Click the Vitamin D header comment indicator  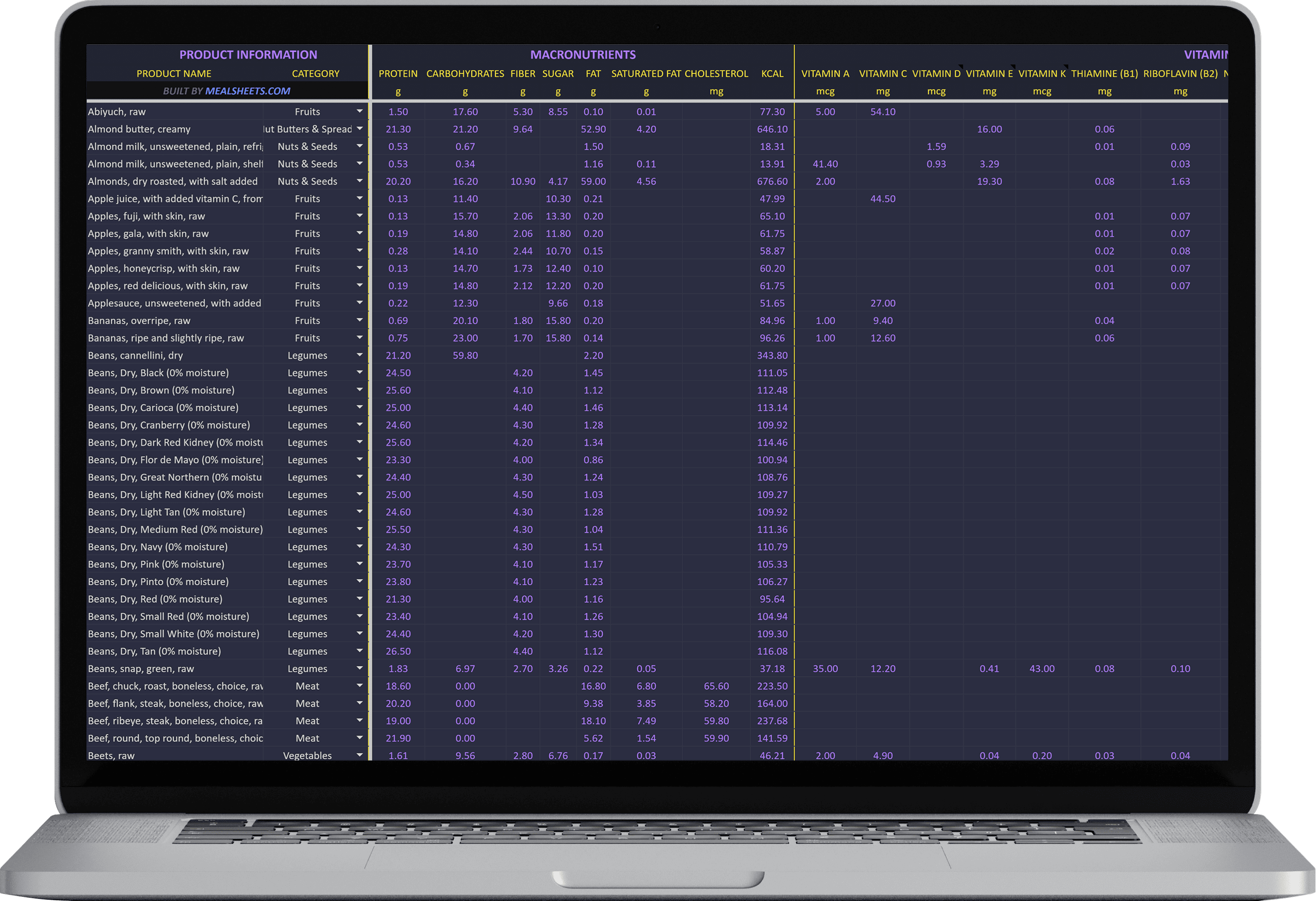click(961, 66)
